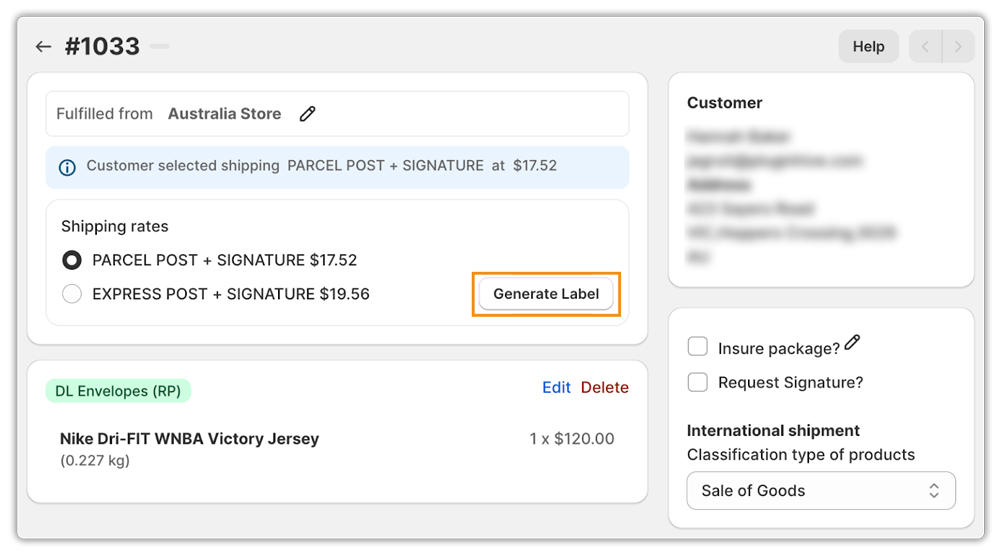Go to next order with right chevron
The image size is (1000, 553).
(958, 47)
